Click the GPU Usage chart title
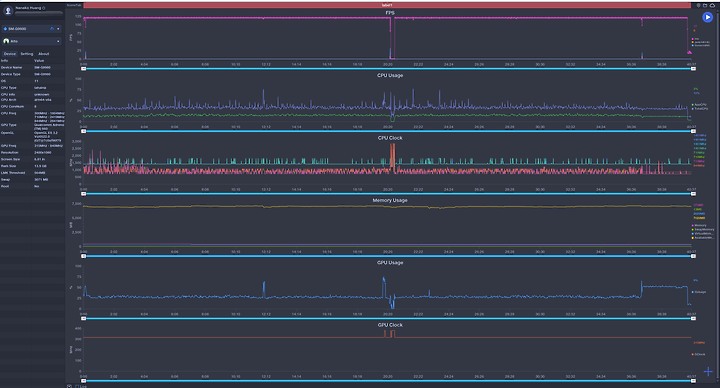Screen dimensions: 720x388 click(390, 263)
